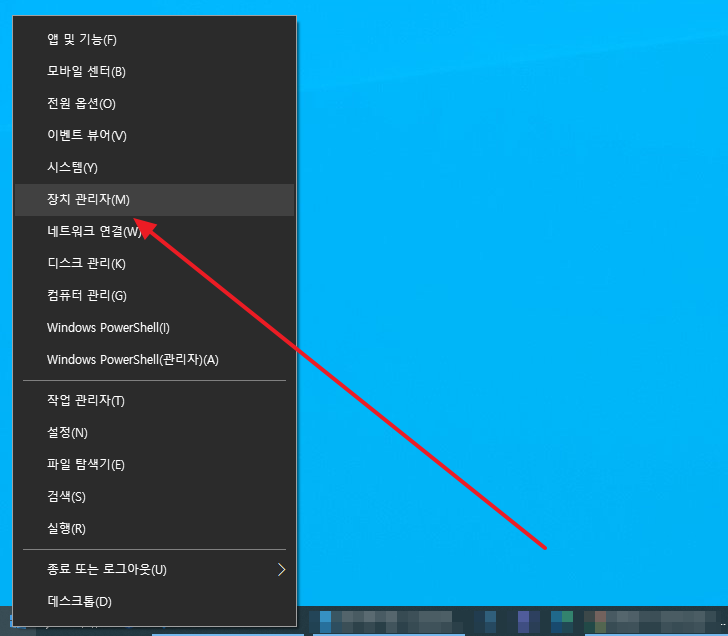Image resolution: width=728 pixels, height=636 pixels.
Task: Open 전원 옵션(O)
Action: click(154, 104)
